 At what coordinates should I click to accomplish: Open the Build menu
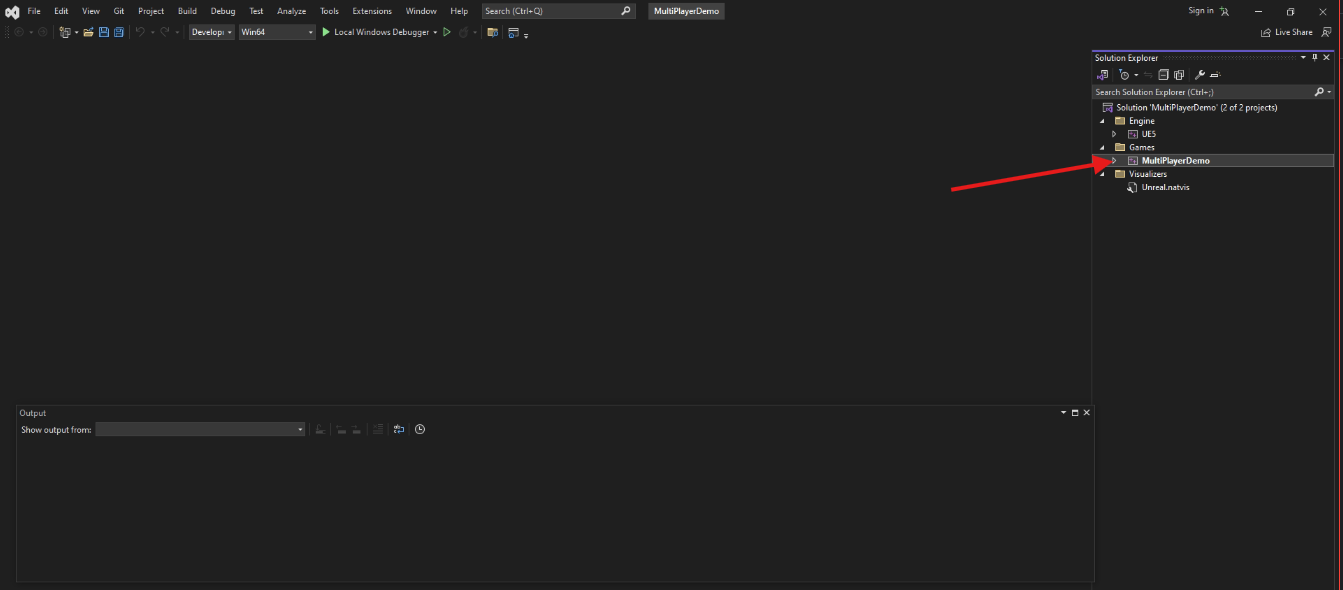[x=187, y=11]
